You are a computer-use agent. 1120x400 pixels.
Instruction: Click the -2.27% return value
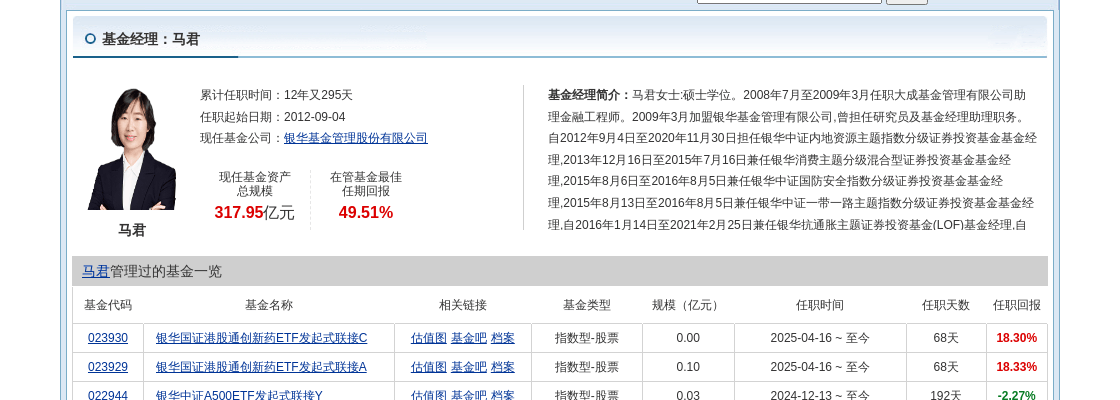tap(1016, 394)
